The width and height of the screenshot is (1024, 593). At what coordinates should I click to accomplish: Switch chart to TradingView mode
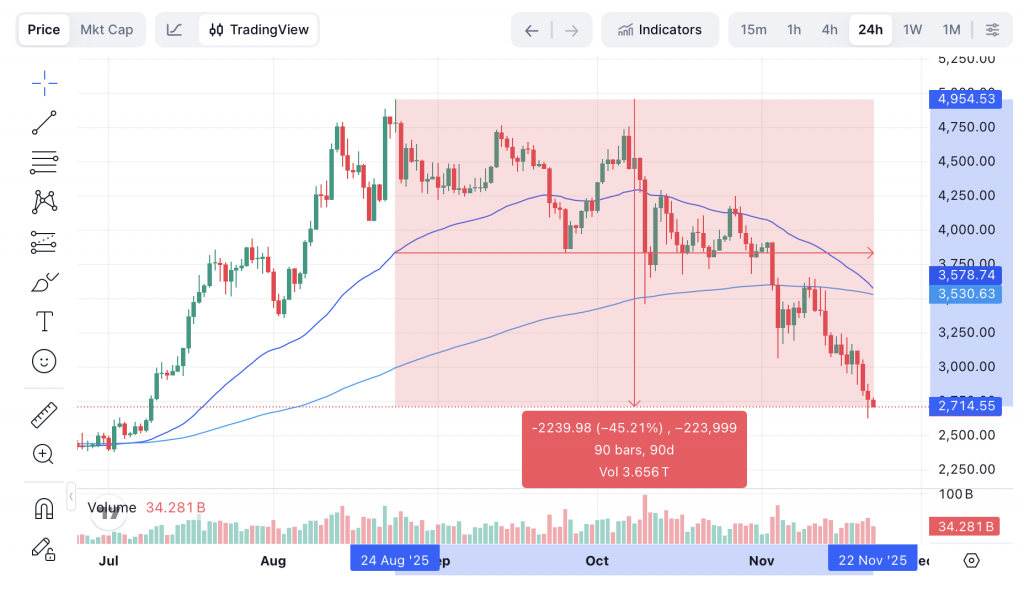(x=258, y=29)
